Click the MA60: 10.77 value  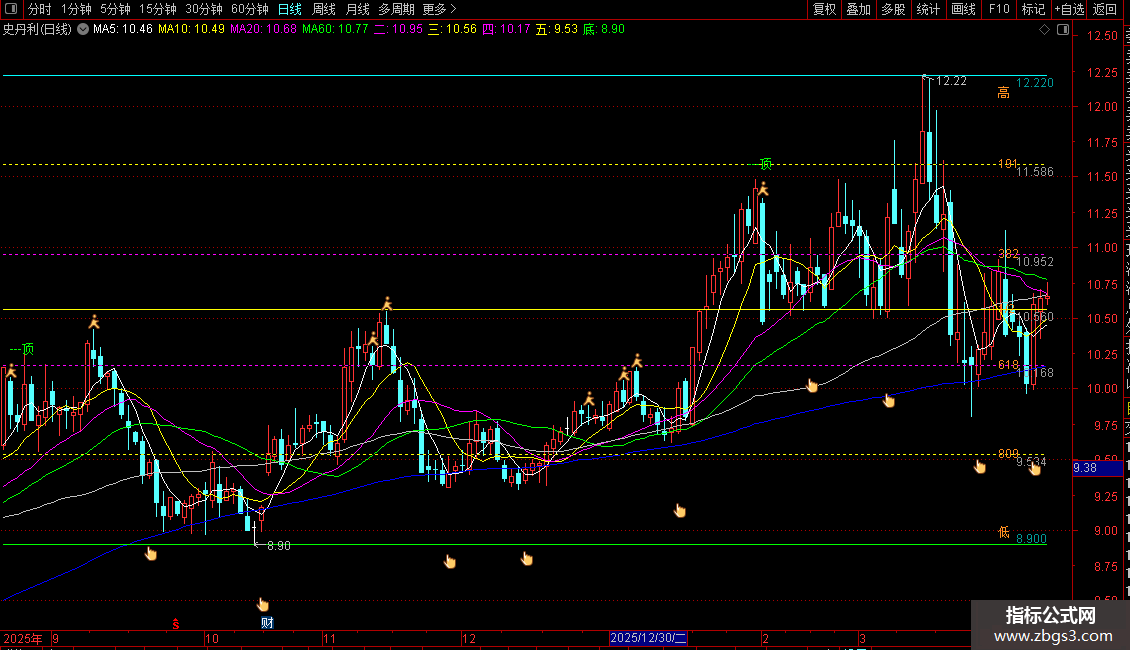[x=335, y=30]
